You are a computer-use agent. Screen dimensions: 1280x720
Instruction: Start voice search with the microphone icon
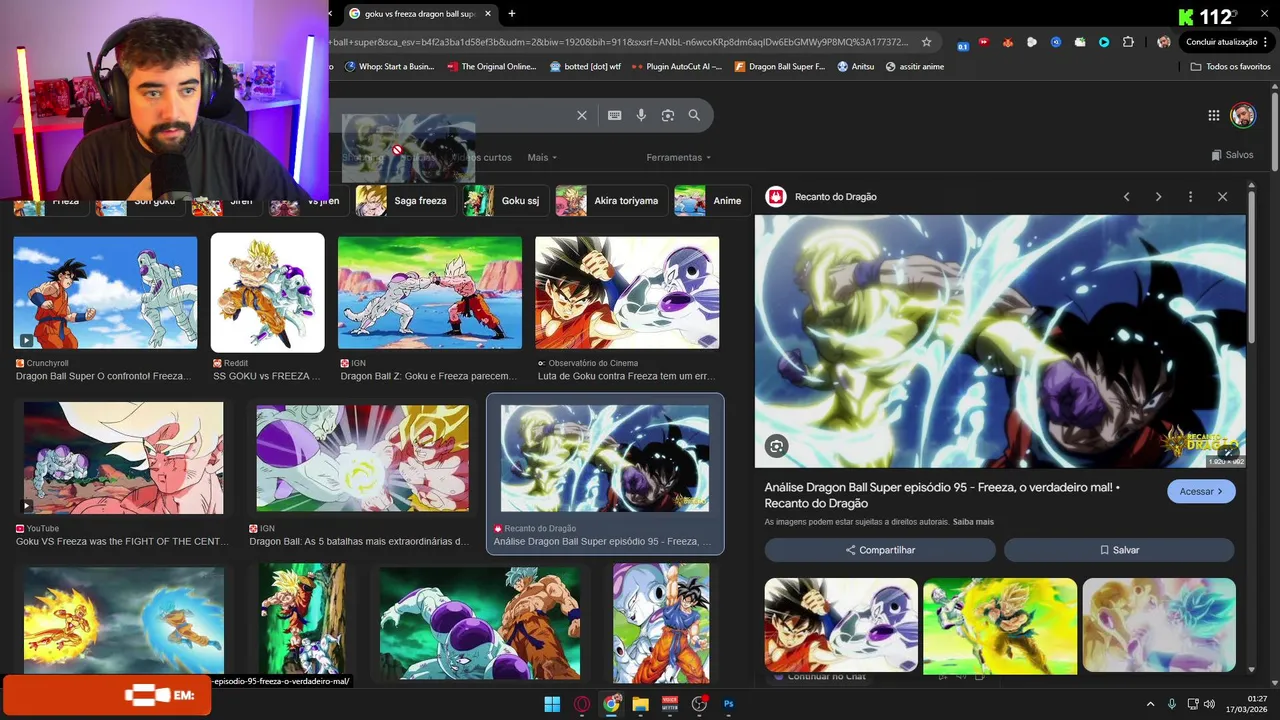click(x=641, y=115)
